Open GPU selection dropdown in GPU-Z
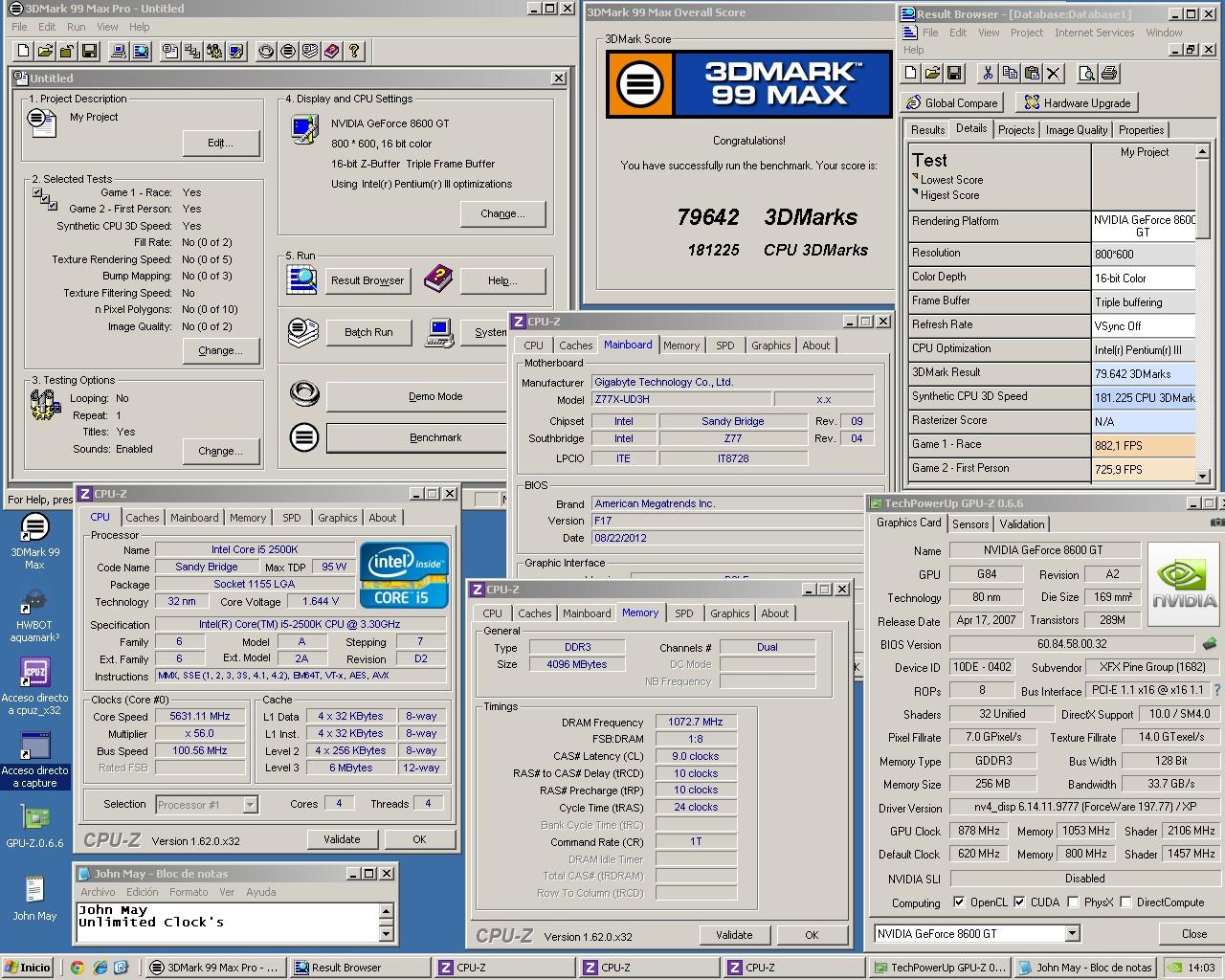This screenshot has width=1225, height=980. (x=1072, y=933)
